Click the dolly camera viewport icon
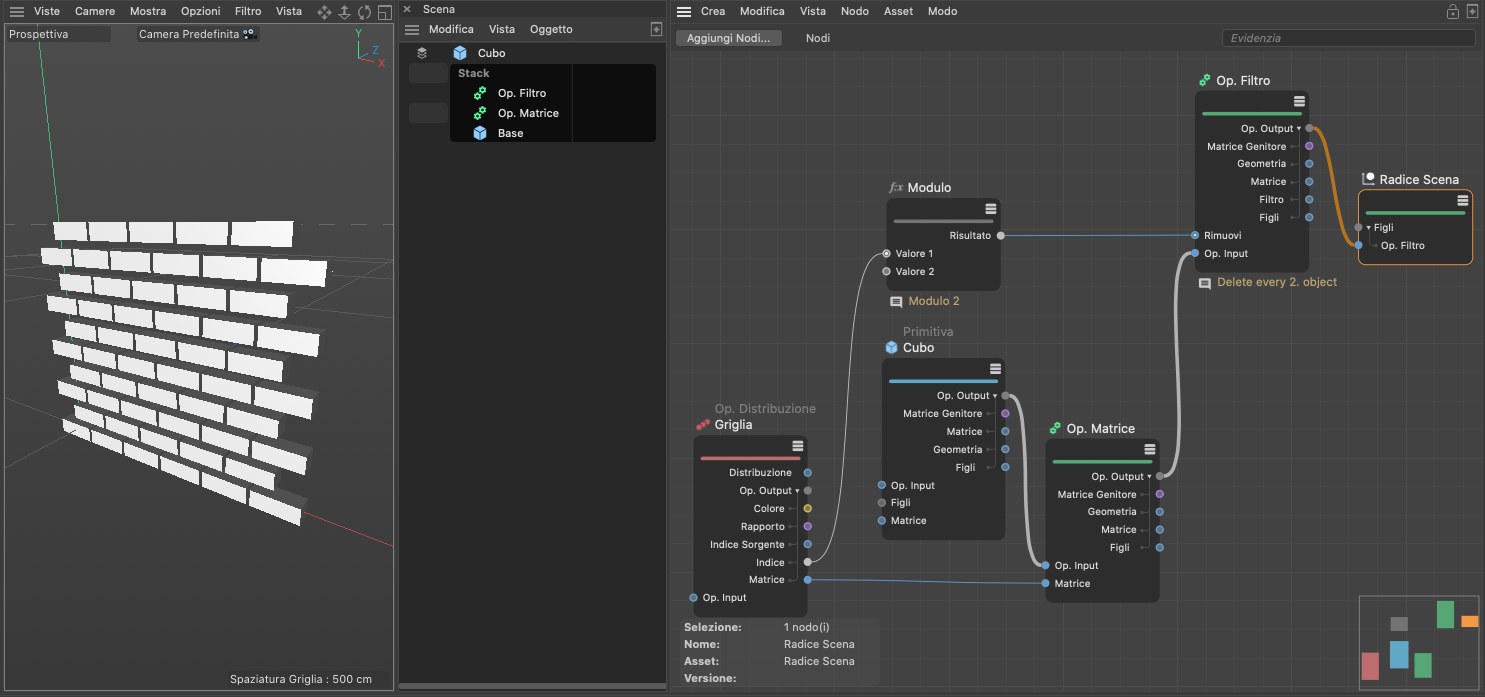The width and height of the screenshot is (1485, 697). coord(344,12)
